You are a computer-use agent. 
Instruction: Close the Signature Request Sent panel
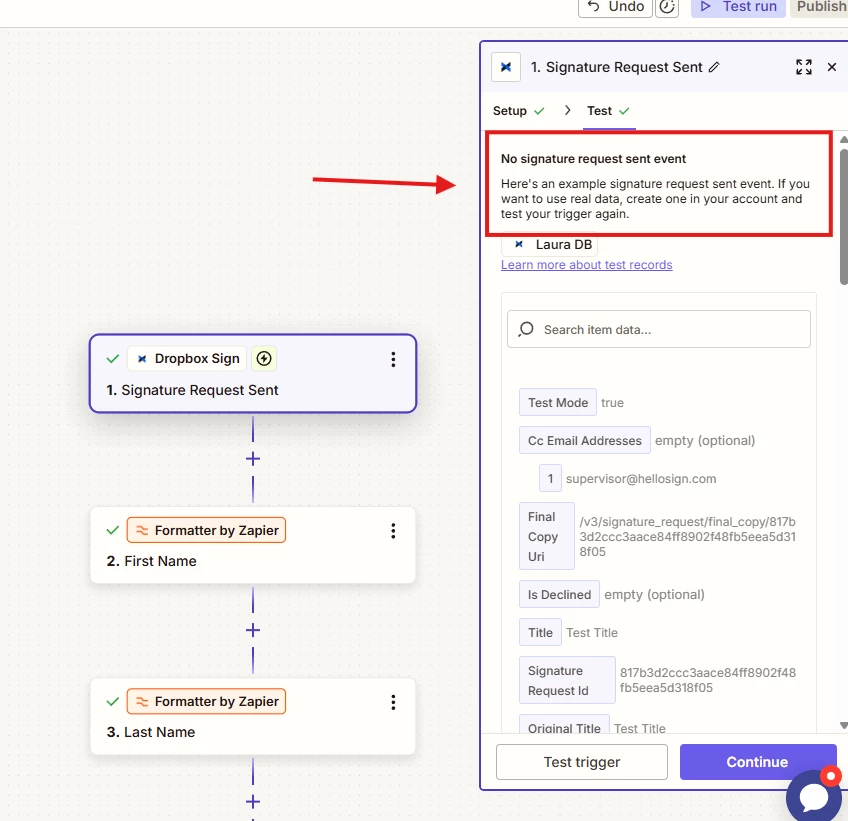pyautogui.click(x=832, y=67)
